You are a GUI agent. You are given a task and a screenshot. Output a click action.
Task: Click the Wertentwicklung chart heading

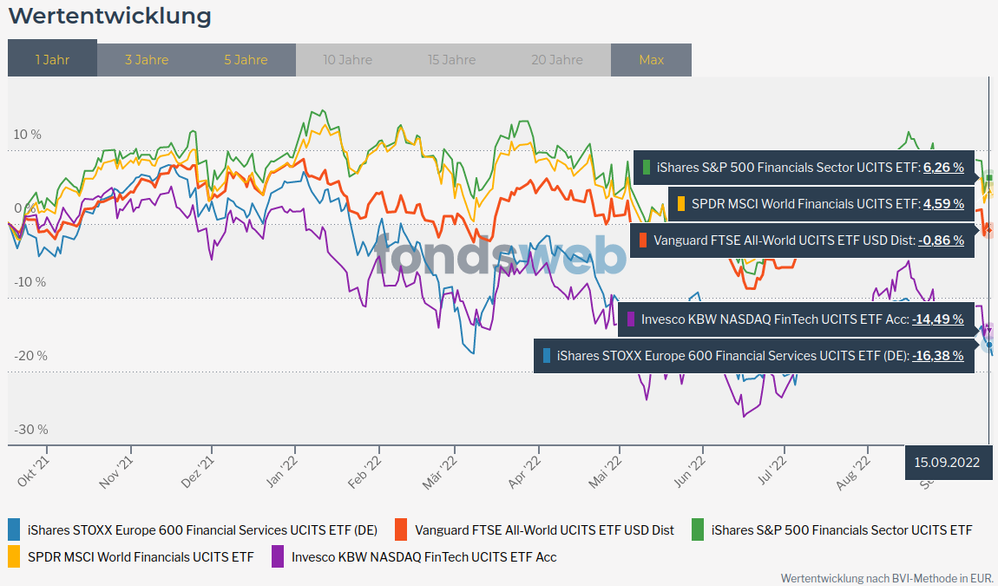(110, 16)
